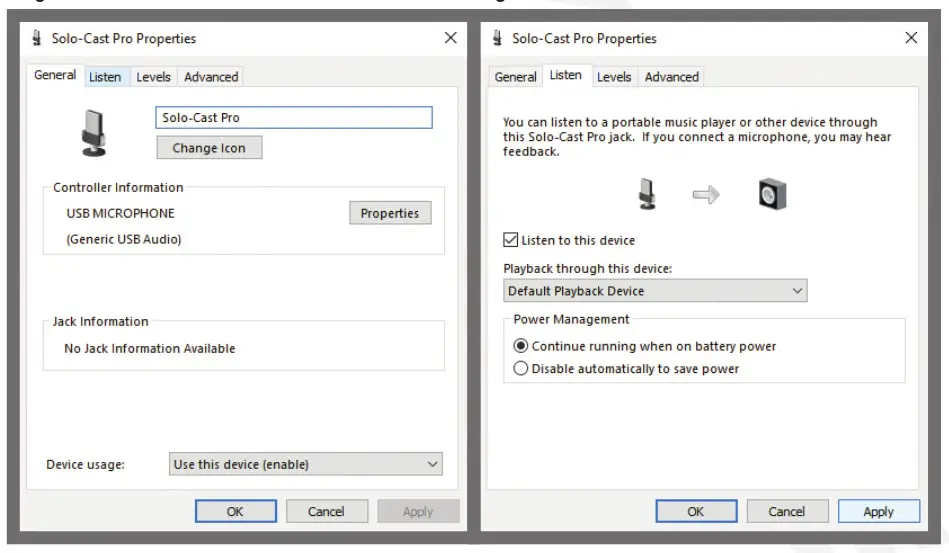Open the Advanced tab in right dialog
This screenshot has height=553, width=949.
tap(671, 77)
